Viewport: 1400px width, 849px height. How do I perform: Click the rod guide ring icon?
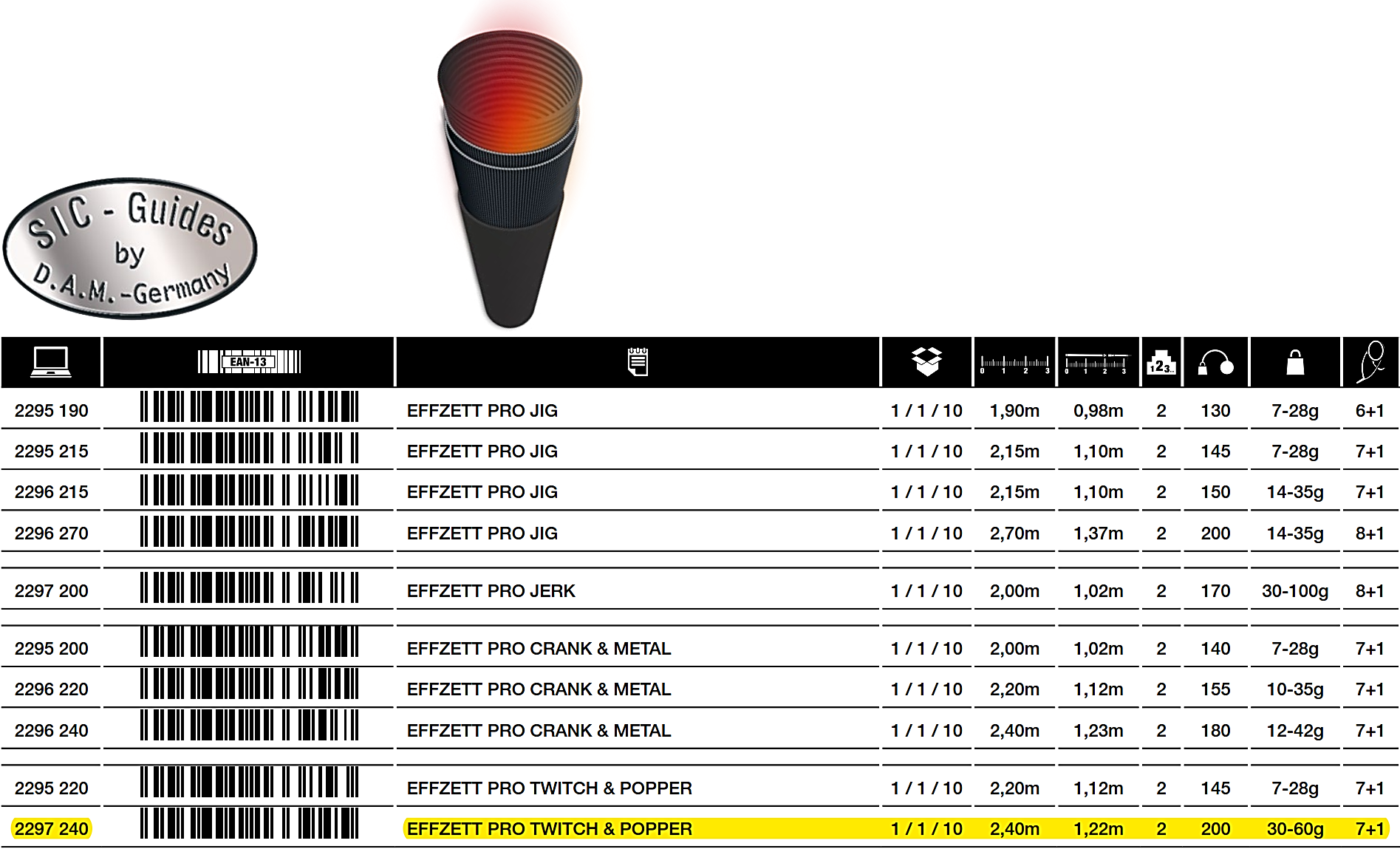[1370, 362]
